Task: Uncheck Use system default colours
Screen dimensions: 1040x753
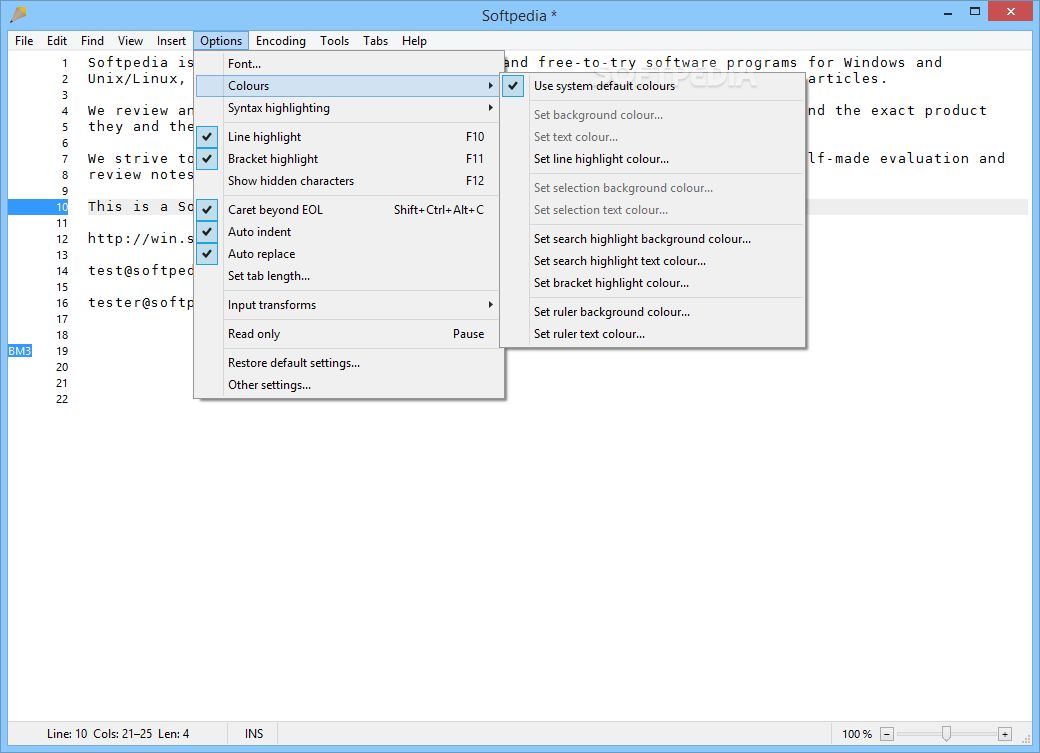Action: pyautogui.click(x=653, y=86)
